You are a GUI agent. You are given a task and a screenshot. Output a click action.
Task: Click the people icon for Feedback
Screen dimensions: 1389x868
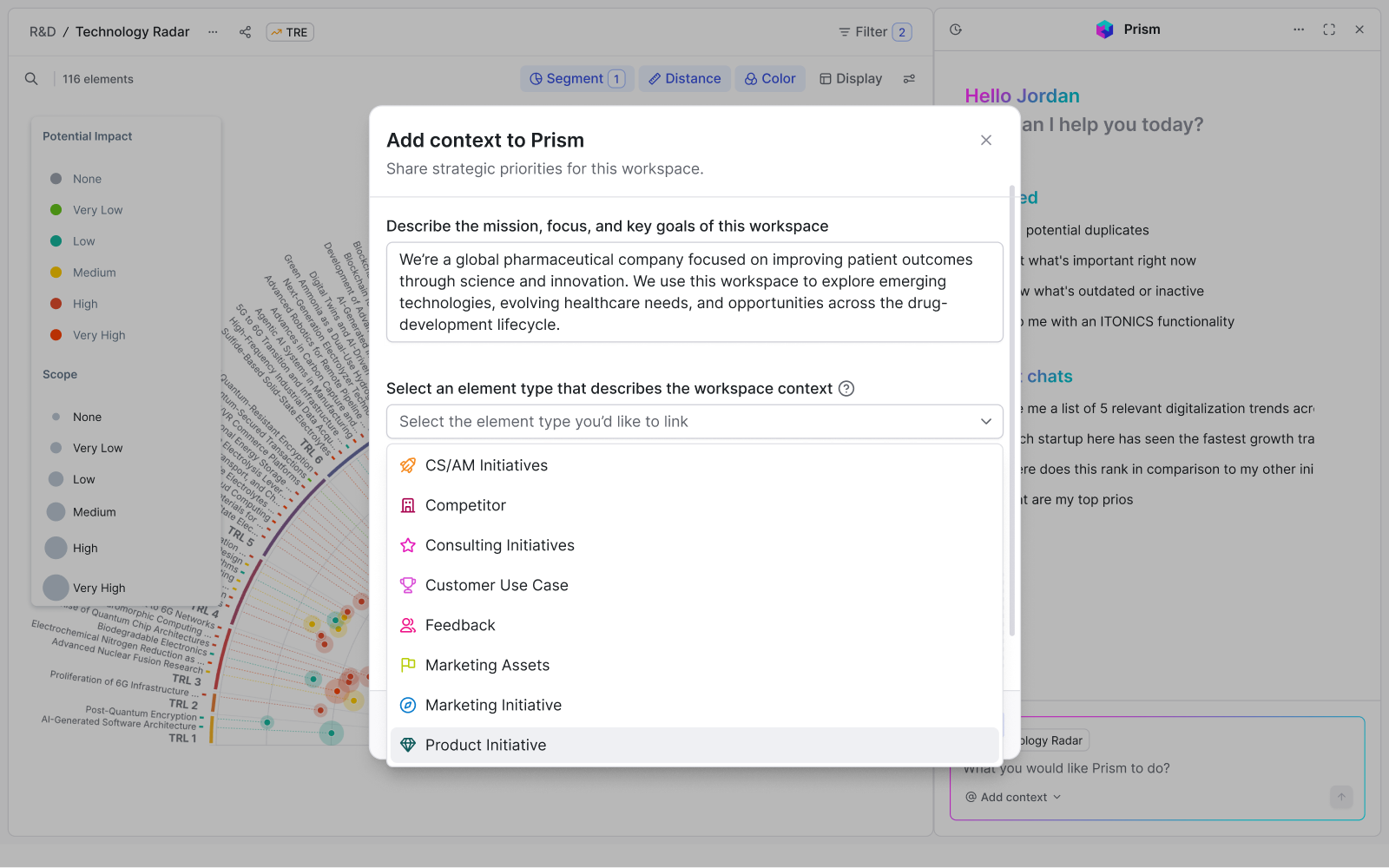point(408,625)
